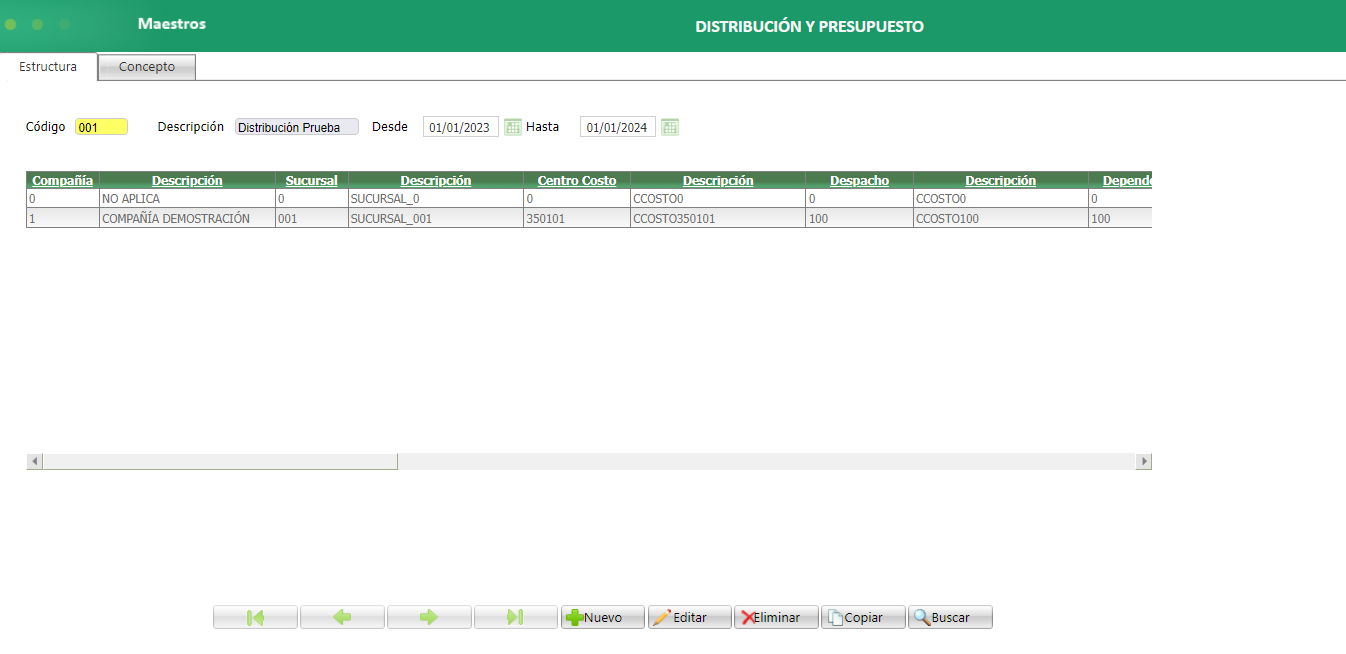This screenshot has height=654, width=1346.
Task: Sort records by the Compañía column header
Action: point(62,180)
